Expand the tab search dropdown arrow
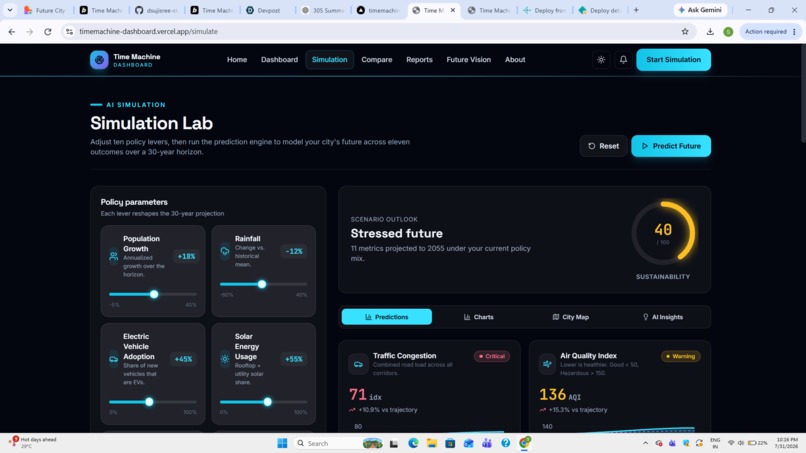 tap(10, 10)
